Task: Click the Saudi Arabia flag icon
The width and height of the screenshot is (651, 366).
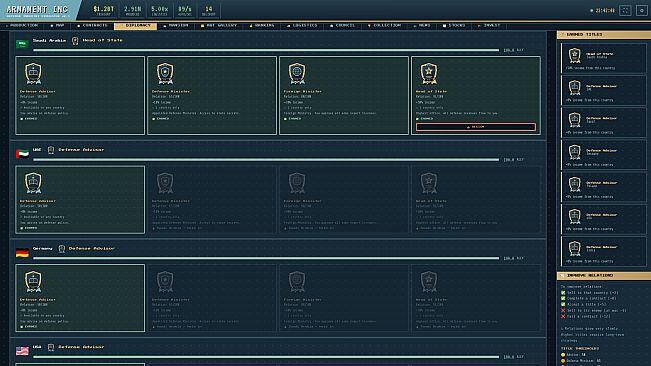Action: (x=22, y=43)
